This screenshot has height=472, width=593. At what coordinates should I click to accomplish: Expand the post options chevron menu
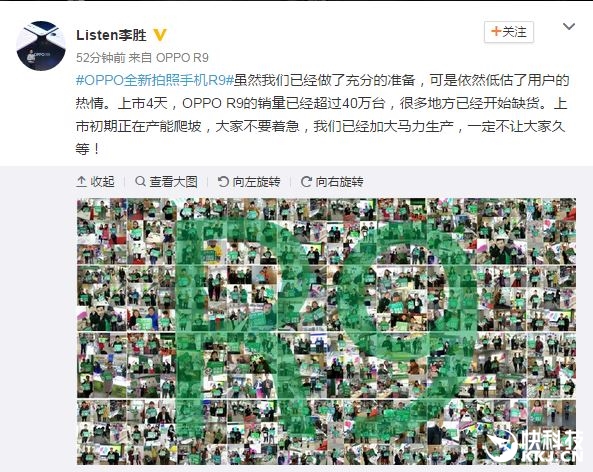point(569,26)
